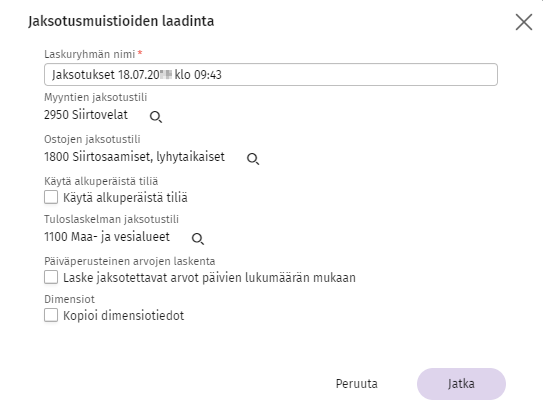Screen dimensions: 543x417
Task: Click the Peruuta button
Action: coord(357,384)
